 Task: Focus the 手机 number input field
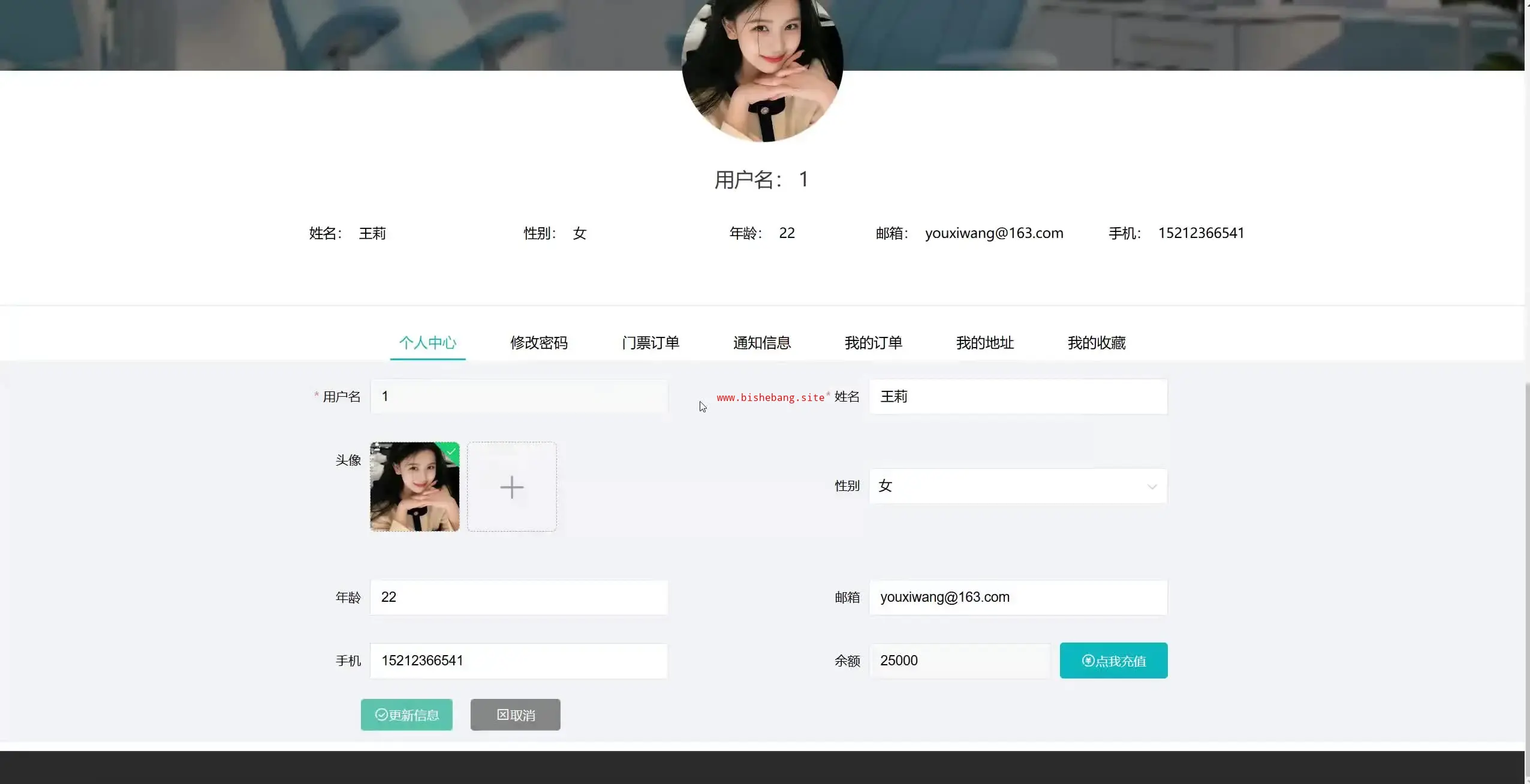click(518, 661)
